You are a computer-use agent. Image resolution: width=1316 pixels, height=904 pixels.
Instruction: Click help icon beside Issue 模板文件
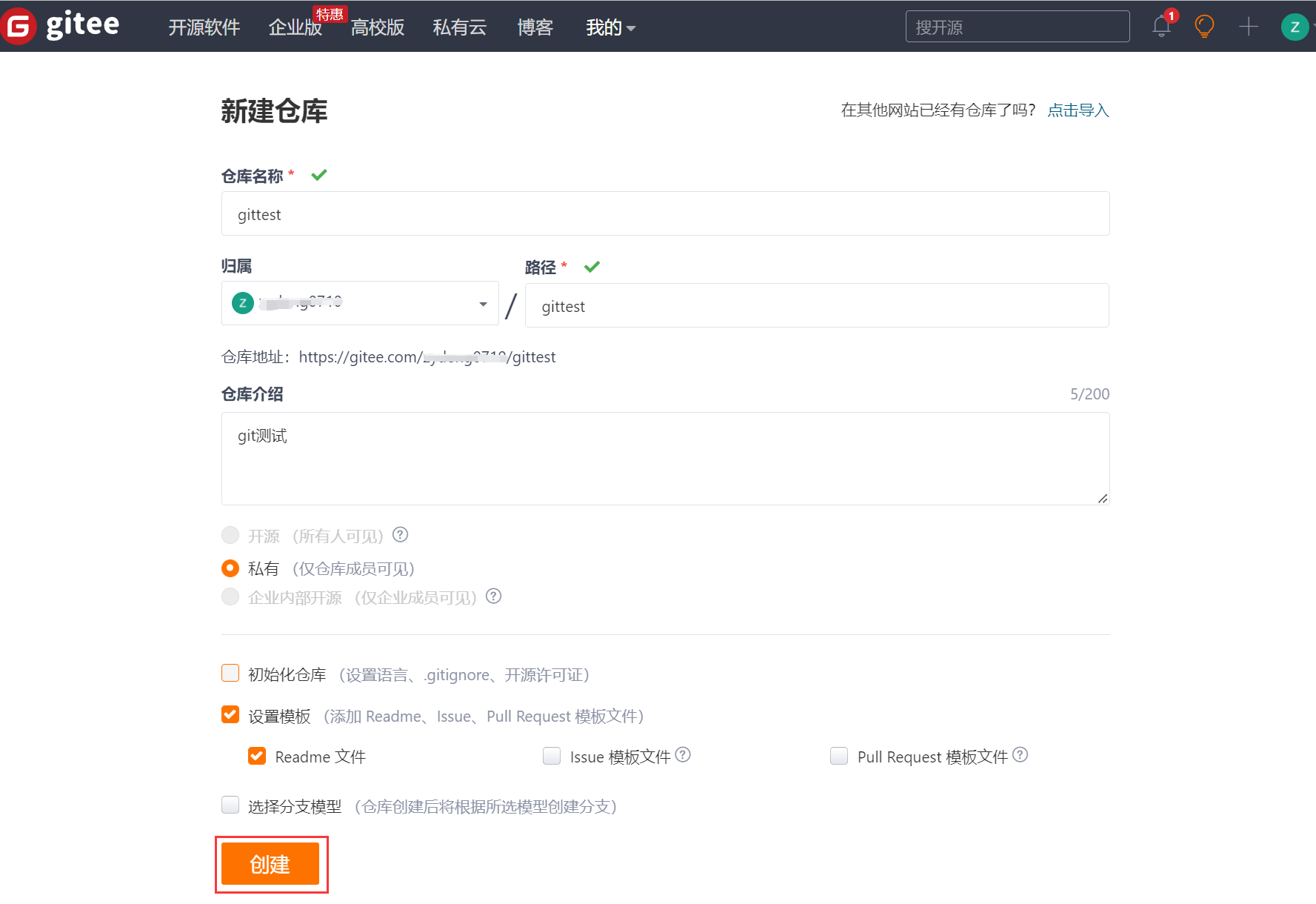pyautogui.click(x=683, y=754)
